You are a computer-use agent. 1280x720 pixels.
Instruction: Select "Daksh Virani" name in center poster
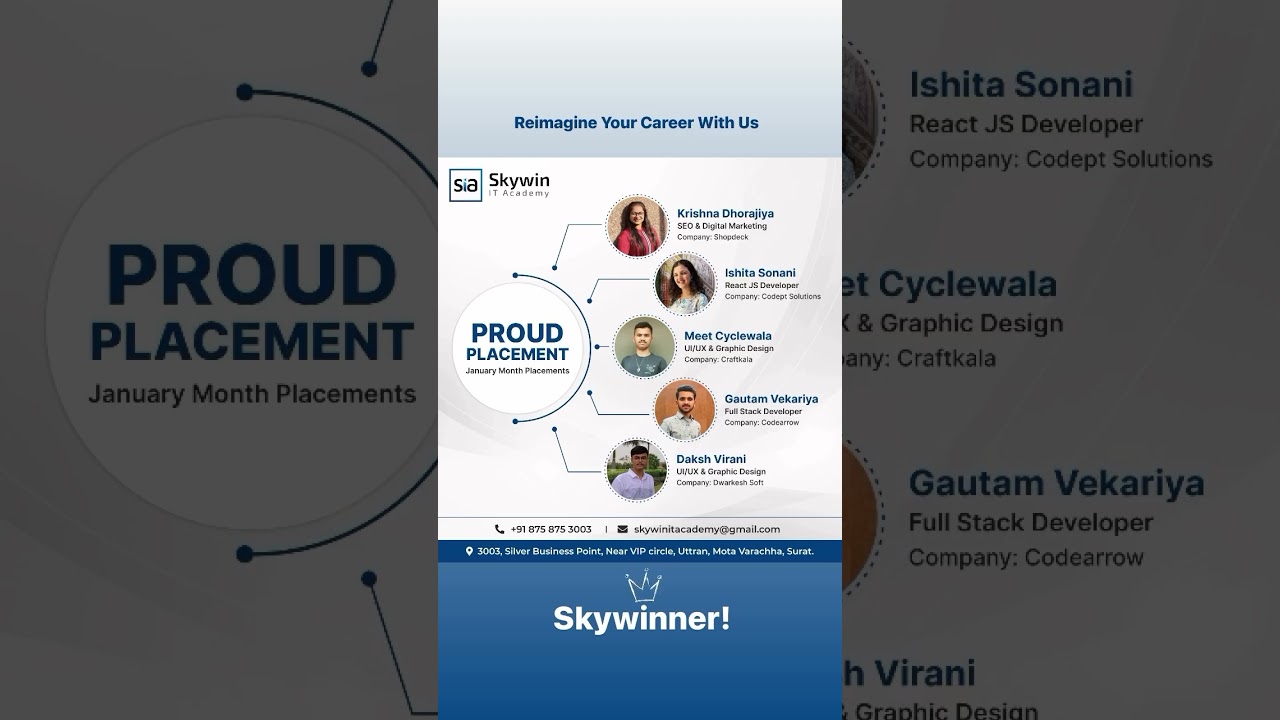click(x=711, y=459)
